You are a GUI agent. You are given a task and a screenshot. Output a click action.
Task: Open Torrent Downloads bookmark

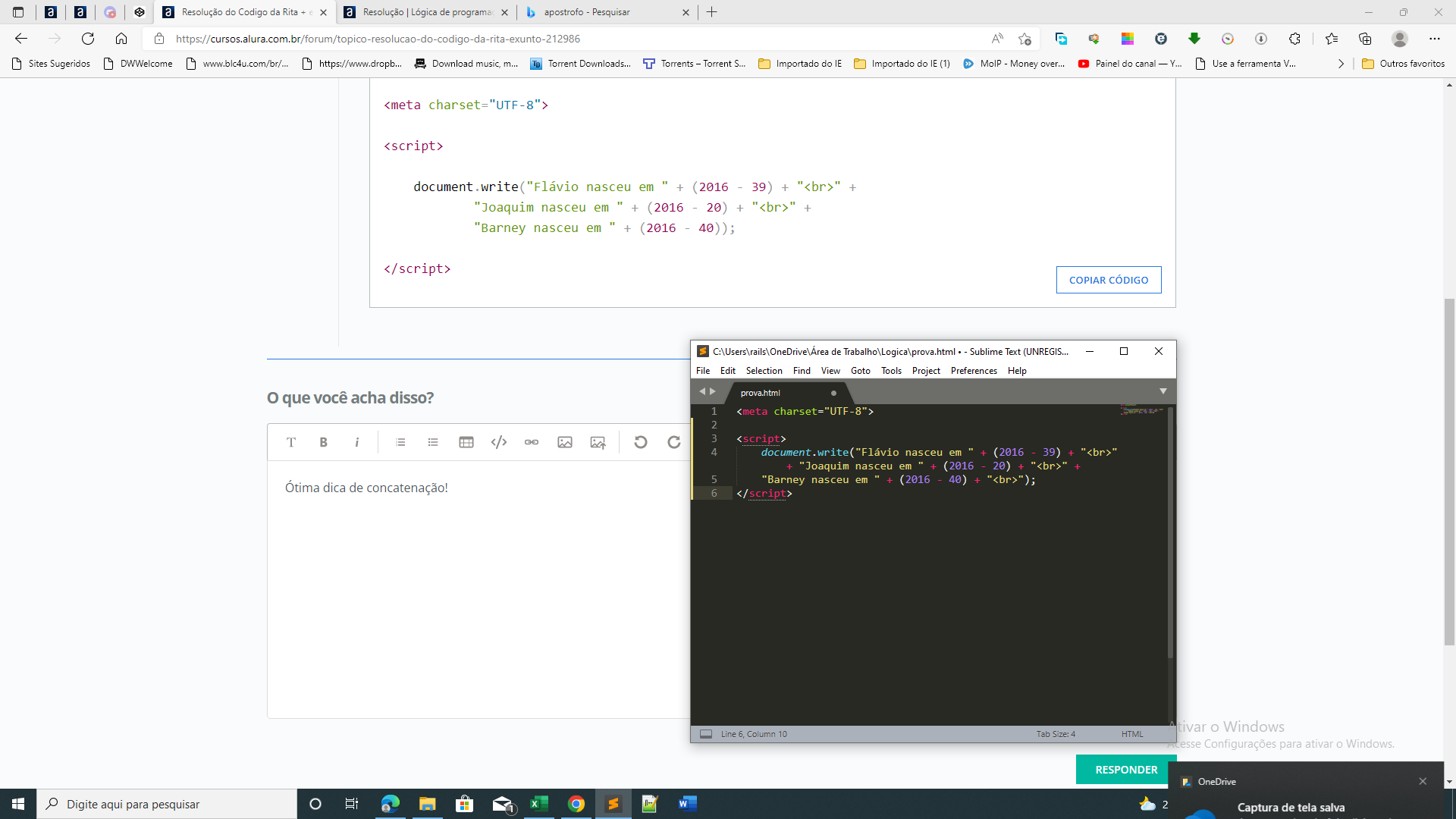580,64
